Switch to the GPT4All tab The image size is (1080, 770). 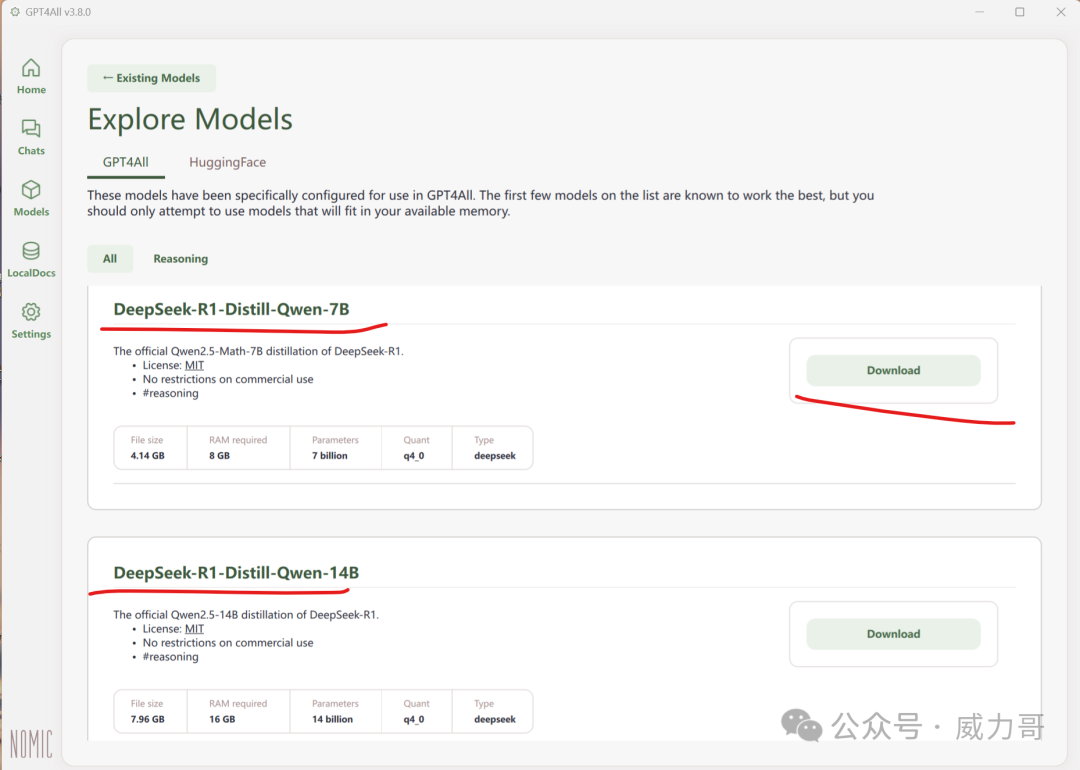point(125,163)
